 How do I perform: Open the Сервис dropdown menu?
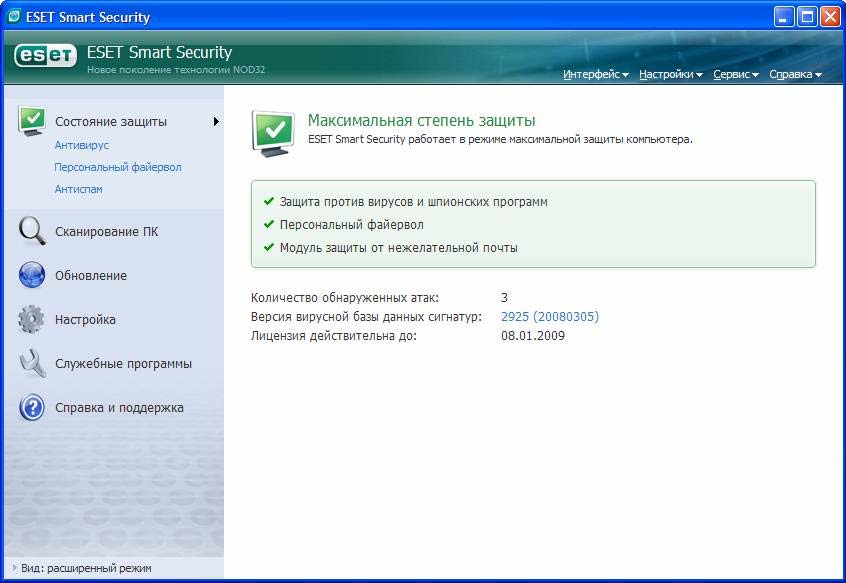point(736,74)
